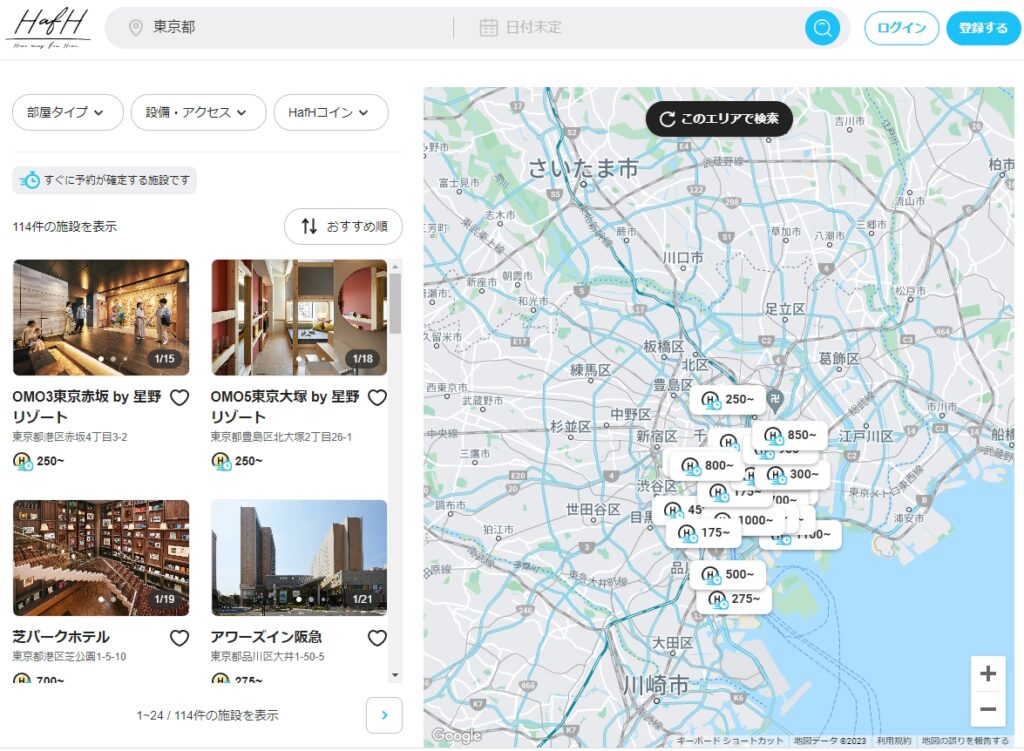Select the 175~ map price marker near 目黒
The width and height of the screenshot is (1024, 751).
pyautogui.click(x=705, y=533)
